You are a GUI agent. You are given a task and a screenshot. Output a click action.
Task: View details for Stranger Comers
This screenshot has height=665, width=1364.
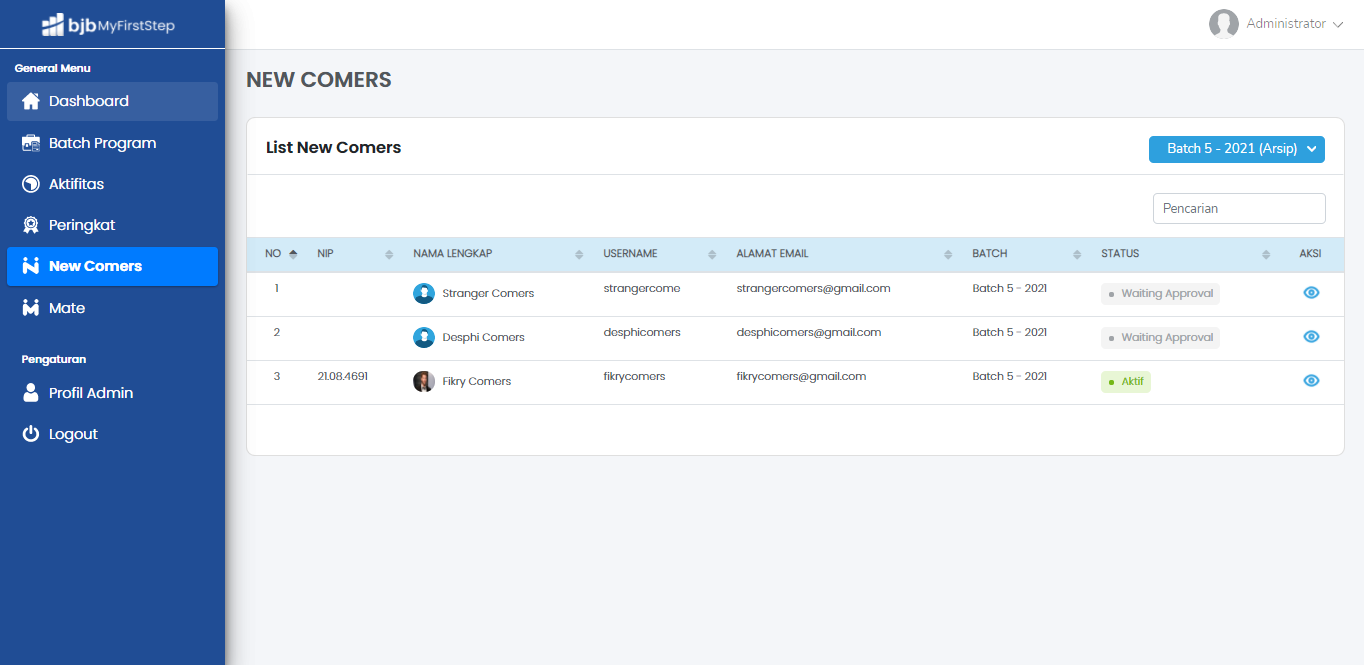coord(1311,293)
